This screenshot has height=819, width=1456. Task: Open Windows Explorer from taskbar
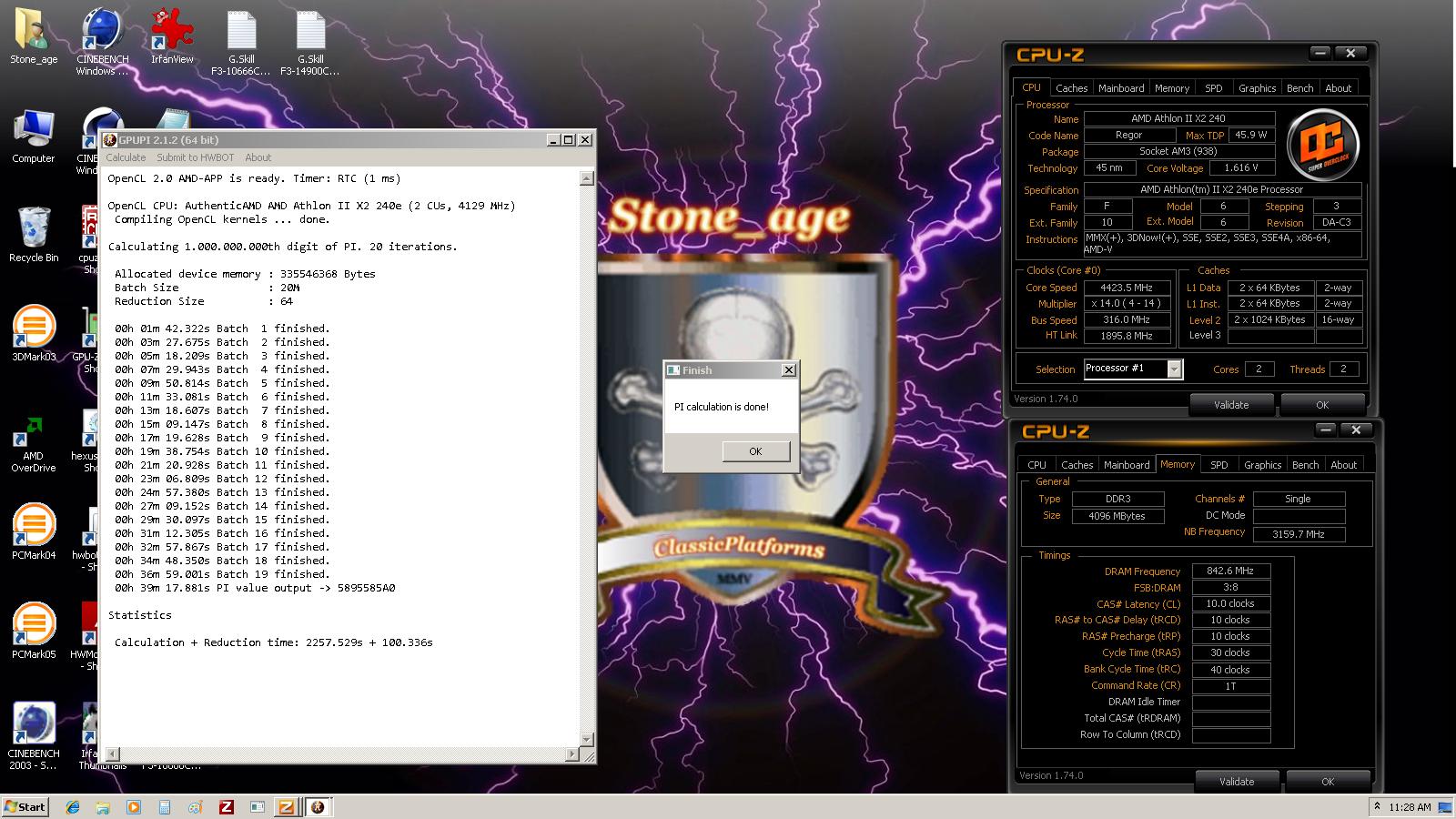pos(103,807)
